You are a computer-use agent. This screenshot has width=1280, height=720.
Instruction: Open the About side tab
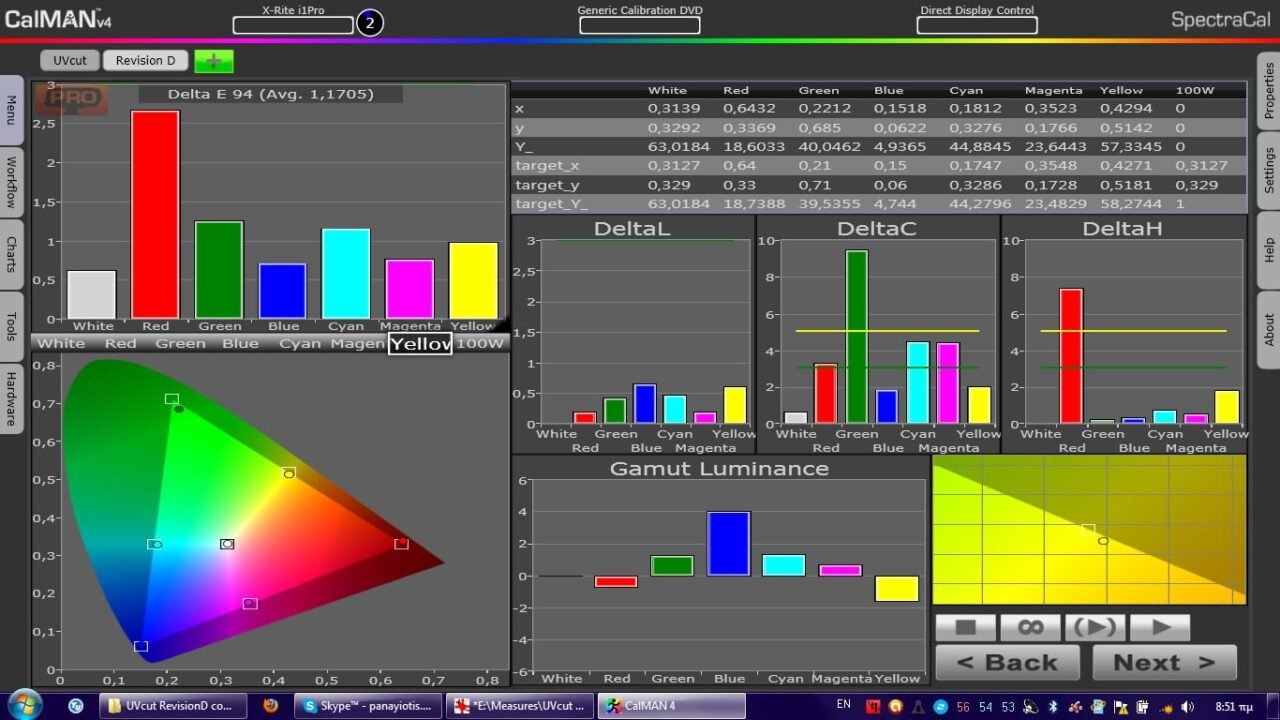[1269, 330]
